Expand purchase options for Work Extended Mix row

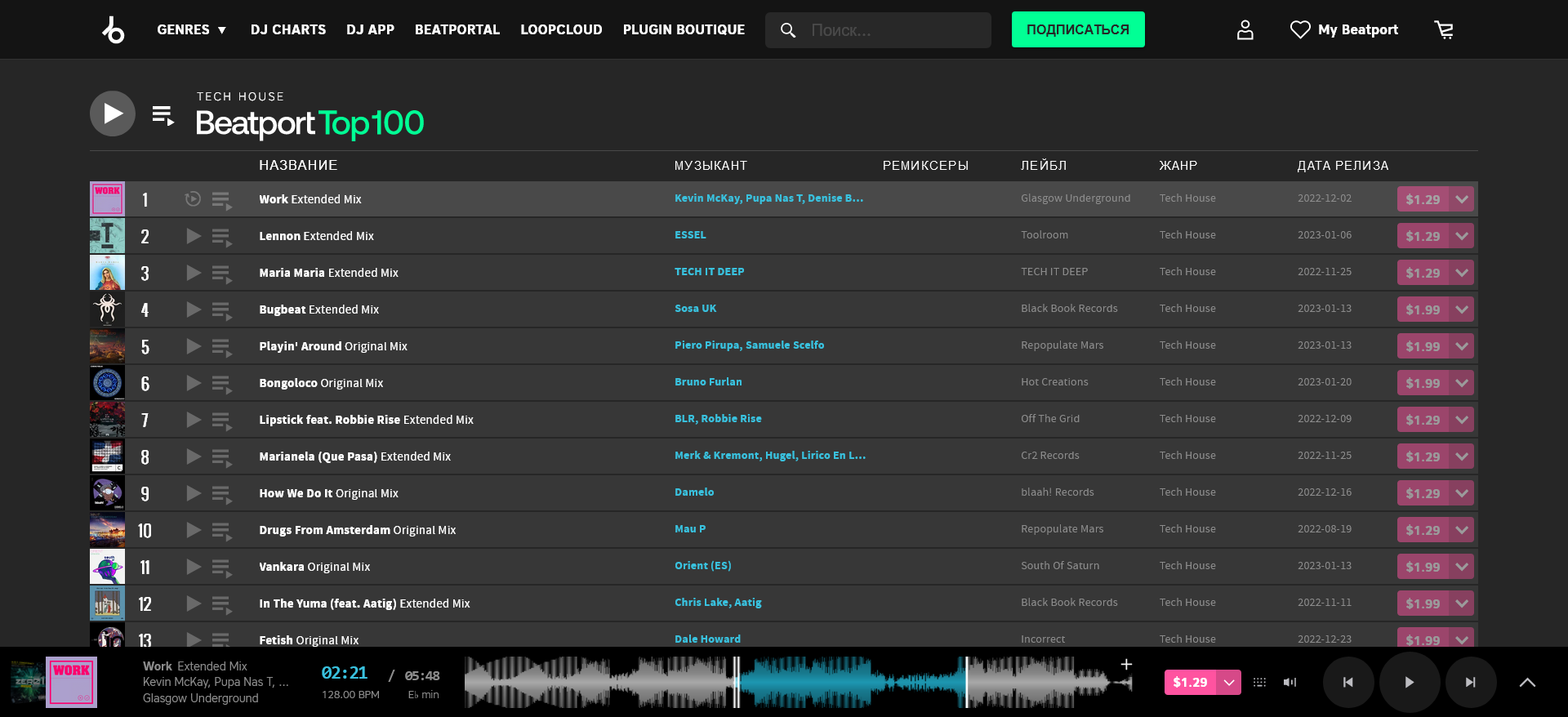pyautogui.click(x=1462, y=199)
